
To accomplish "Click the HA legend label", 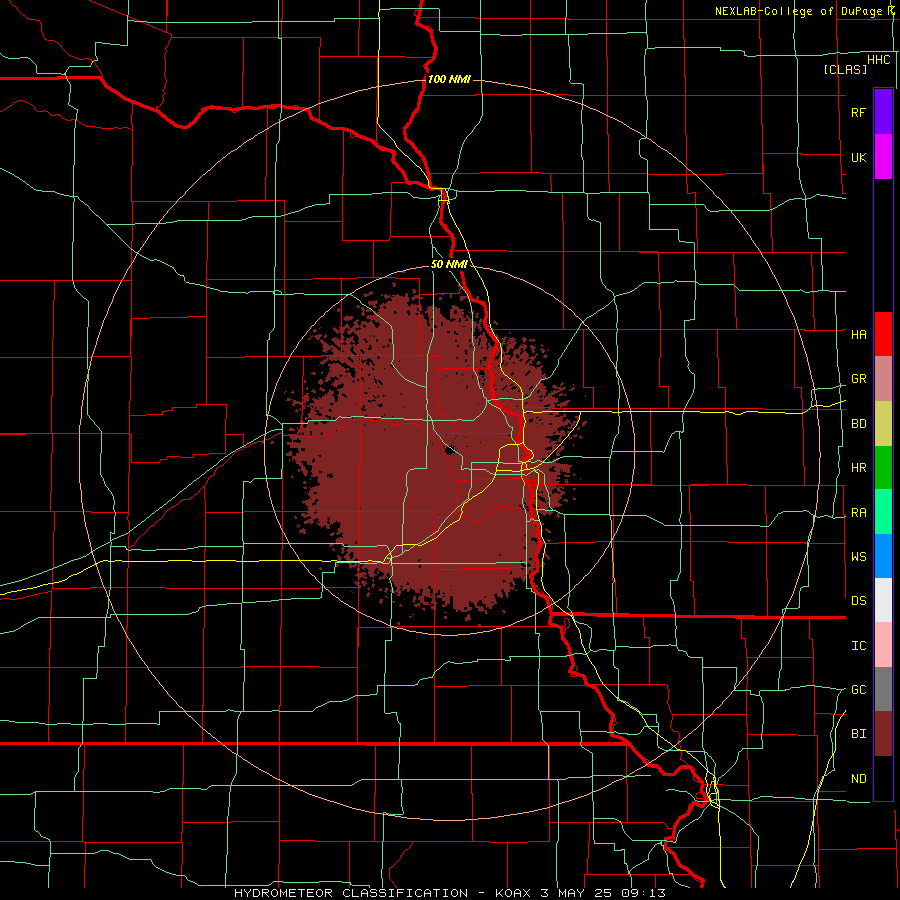I will point(858,334).
